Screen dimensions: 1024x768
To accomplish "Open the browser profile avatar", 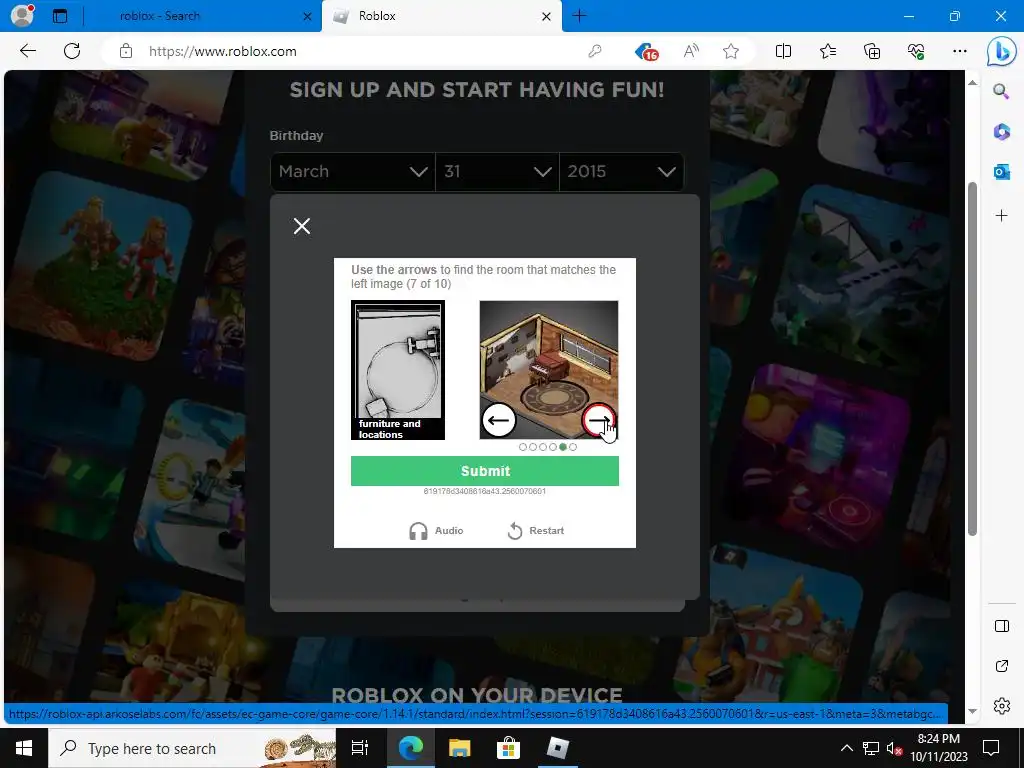I will (x=22, y=15).
